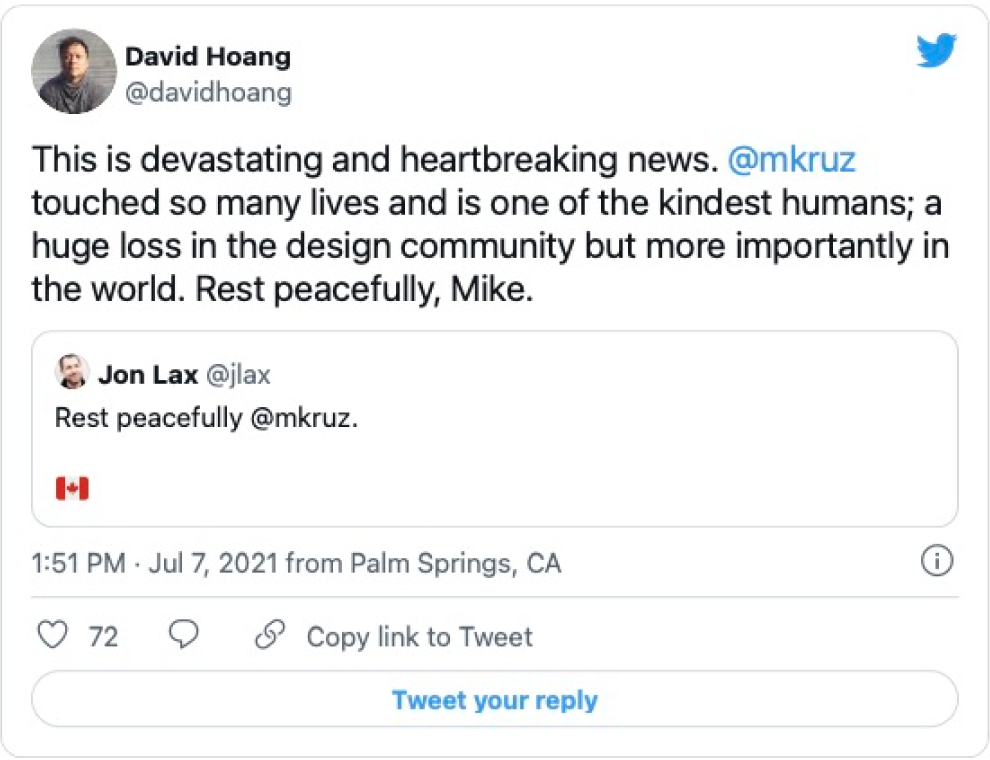Open the tweet info icon
The height and width of the screenshot is (760, 990).
936,563
